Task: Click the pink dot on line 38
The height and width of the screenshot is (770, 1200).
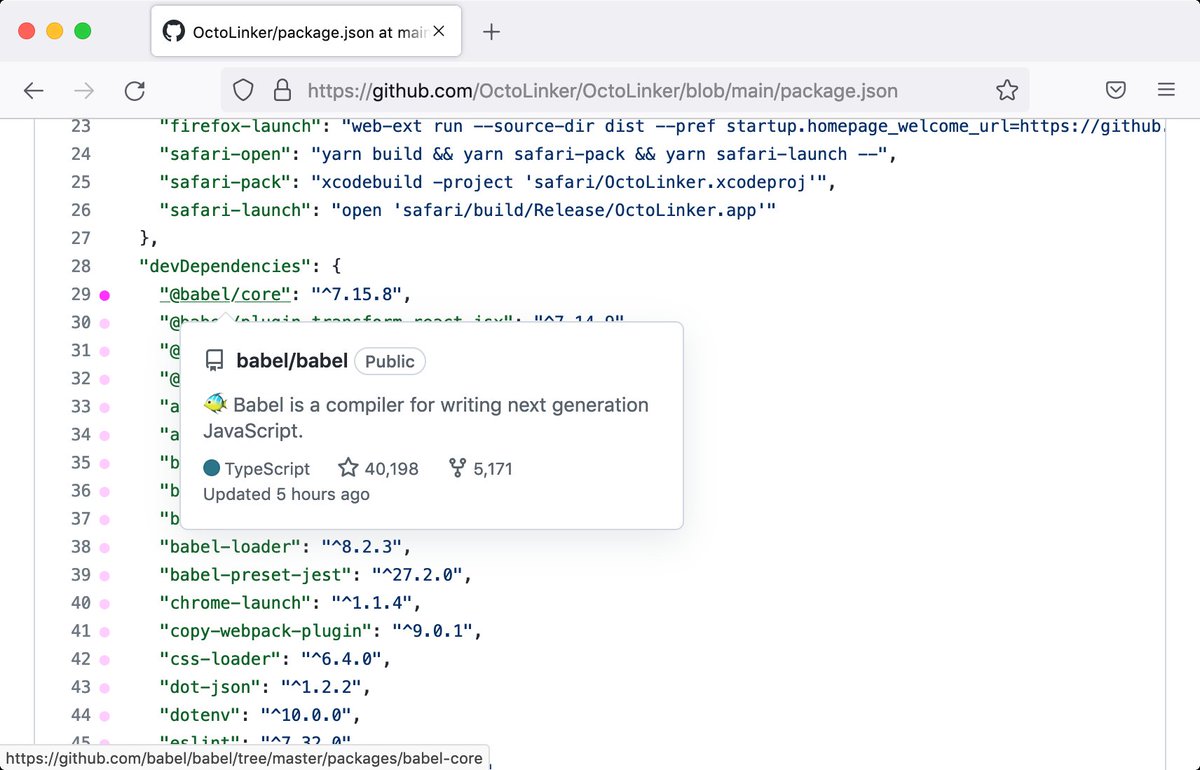Action: tap(105, 547)
